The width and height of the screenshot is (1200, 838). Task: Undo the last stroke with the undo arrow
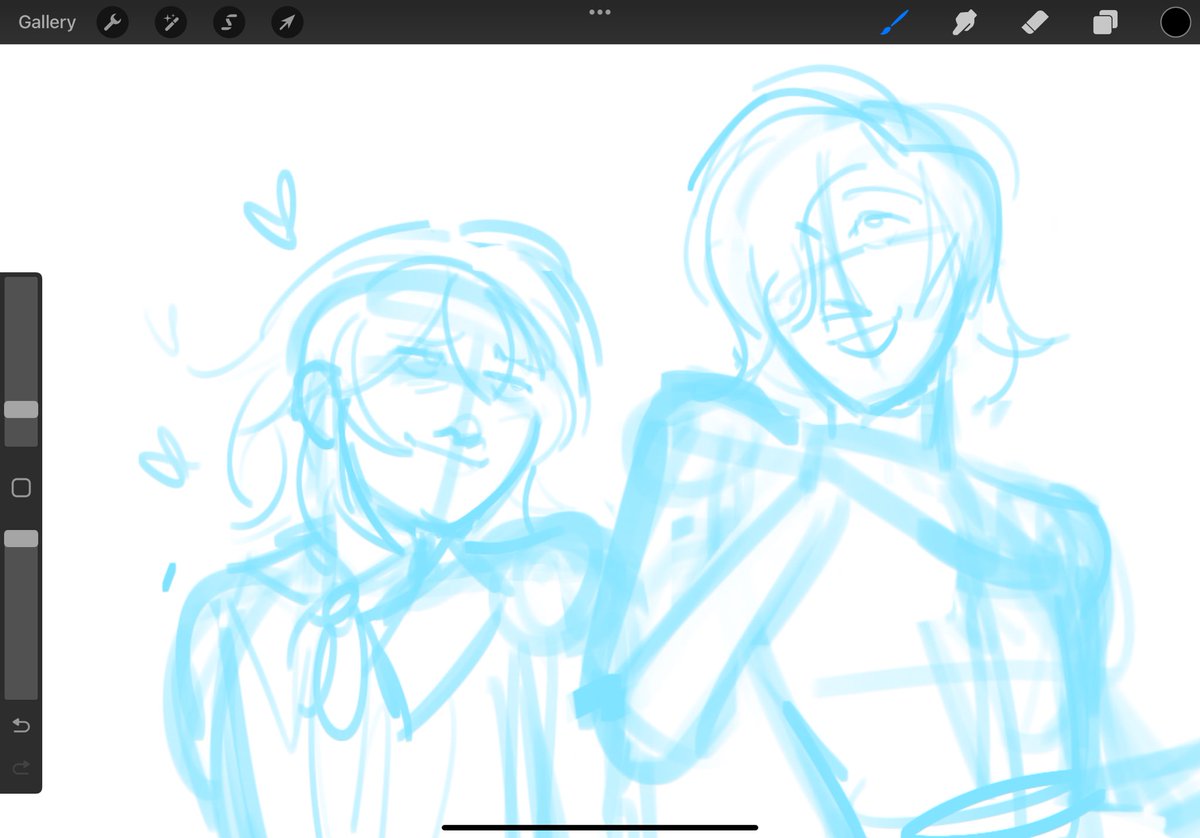pyautogui.click(x=21, y=725)
